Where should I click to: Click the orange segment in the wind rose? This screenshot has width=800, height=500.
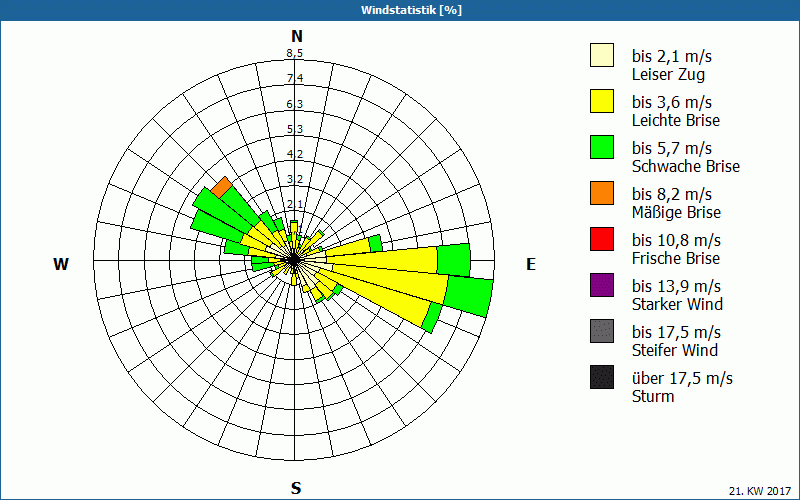221,187
